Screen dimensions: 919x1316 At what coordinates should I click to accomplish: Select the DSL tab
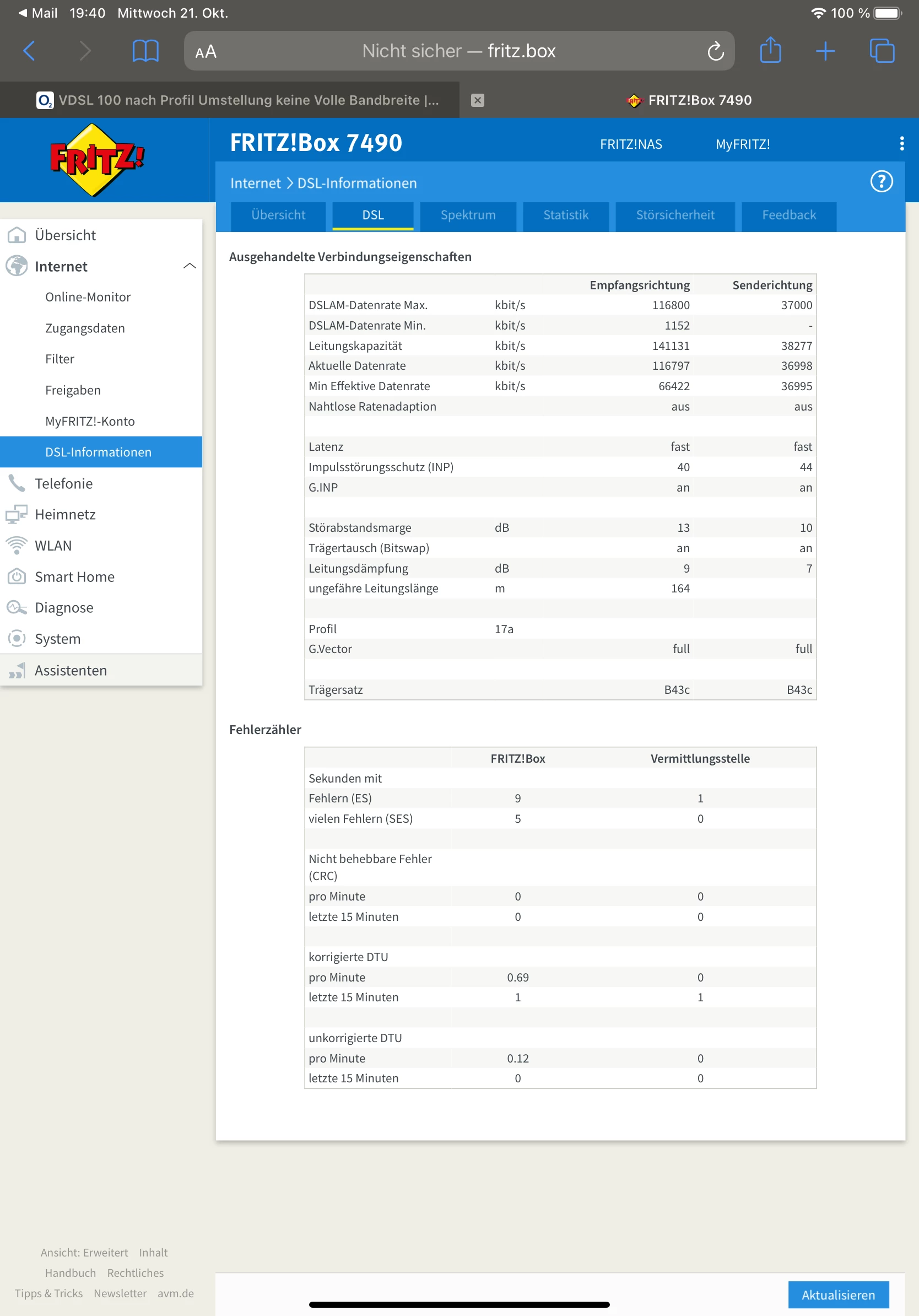click(373, 215)
